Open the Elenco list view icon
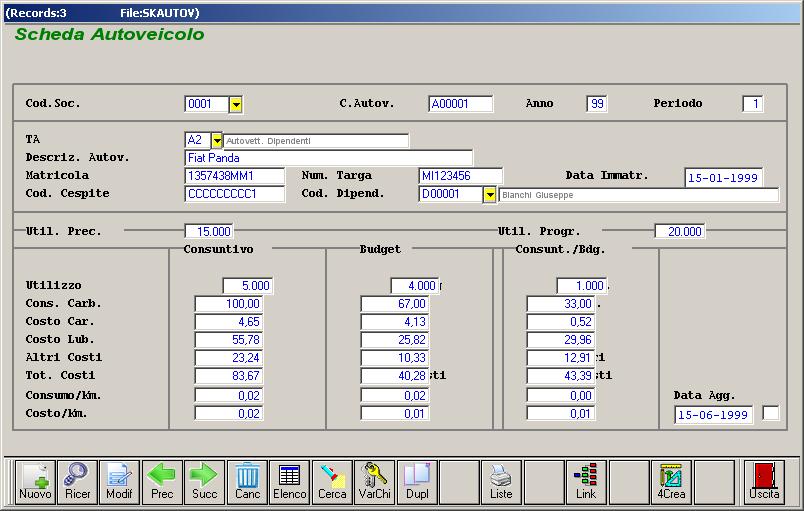The height and width of the screenshot is (511, 804). pos(290,482)
